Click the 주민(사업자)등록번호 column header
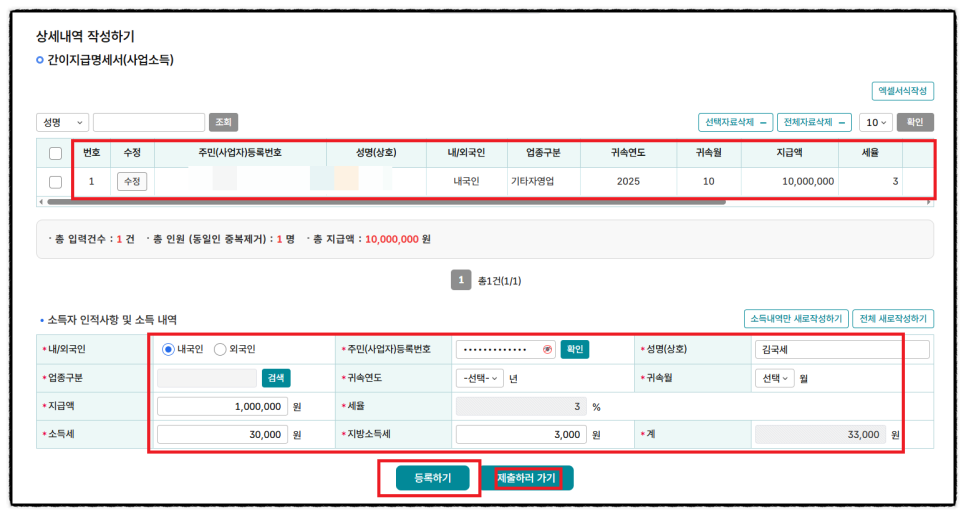 pos(240,153)
